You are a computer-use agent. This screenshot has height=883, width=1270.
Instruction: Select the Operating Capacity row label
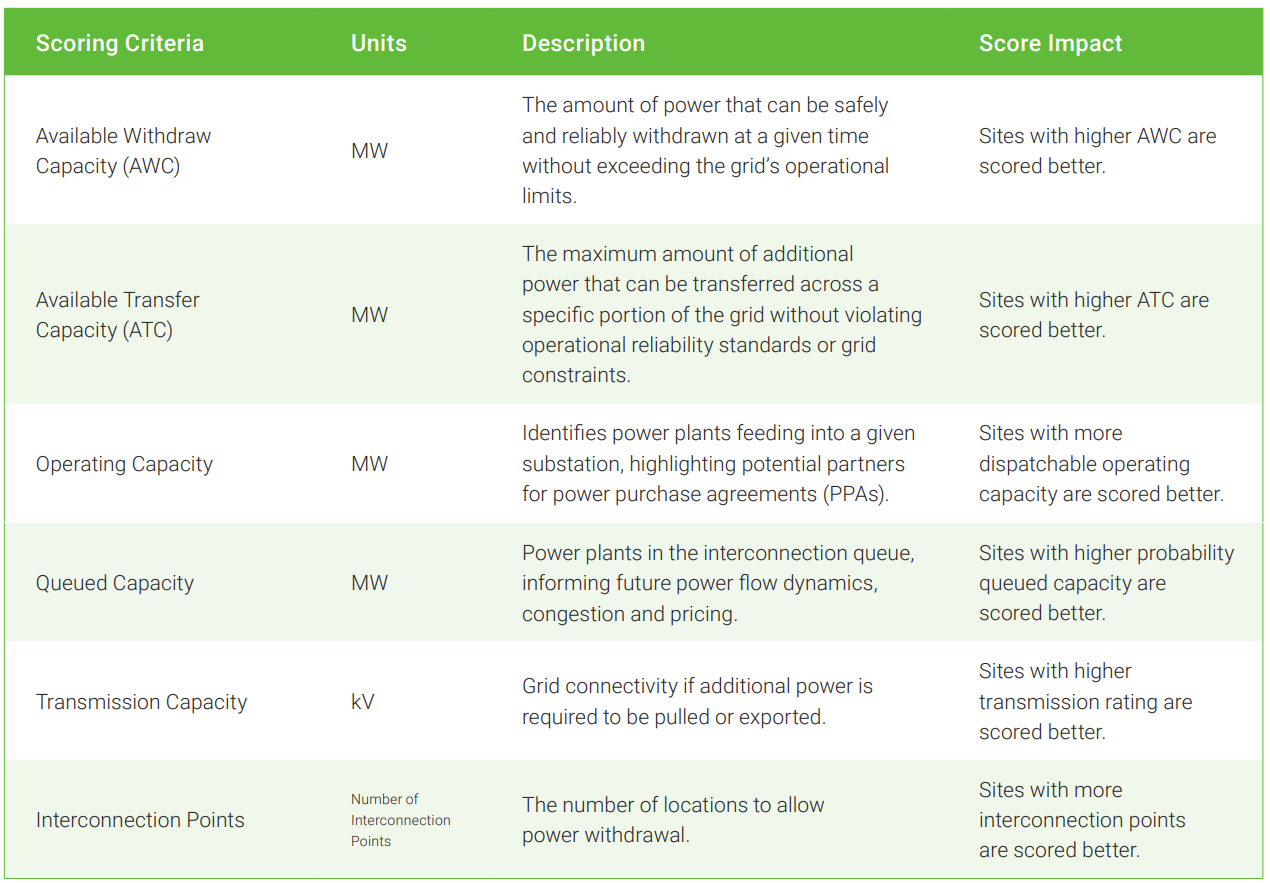point(124,464)
